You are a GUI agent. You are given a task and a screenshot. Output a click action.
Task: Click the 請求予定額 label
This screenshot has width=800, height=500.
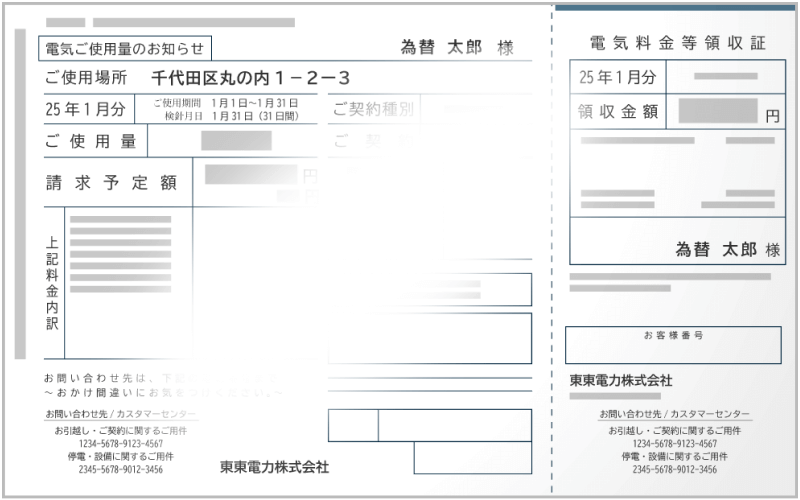coord(111,182)
